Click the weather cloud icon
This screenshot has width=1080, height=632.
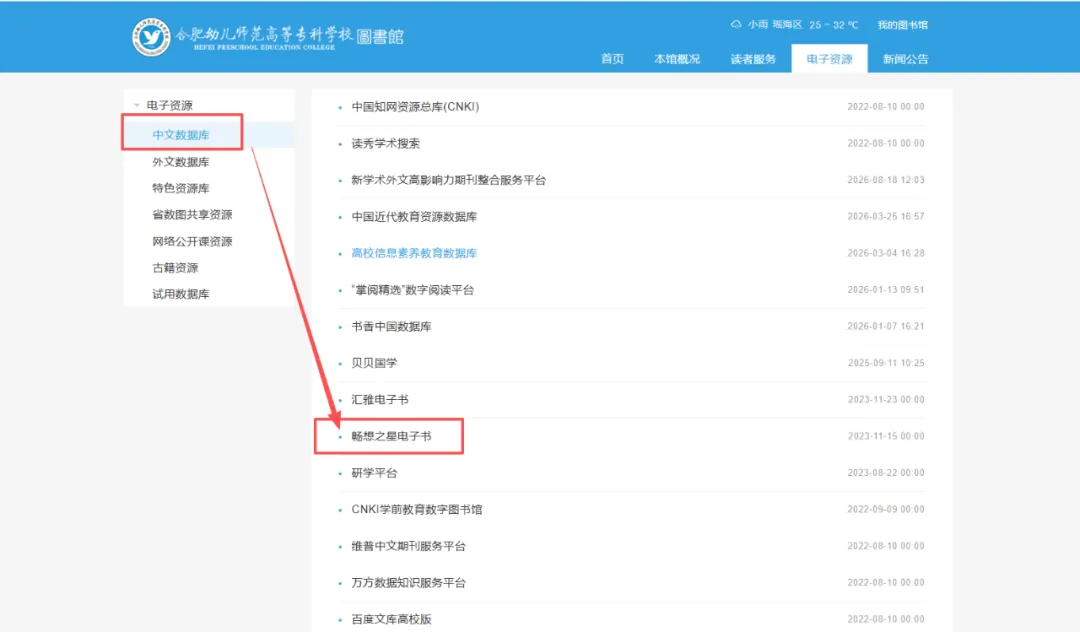736,24
